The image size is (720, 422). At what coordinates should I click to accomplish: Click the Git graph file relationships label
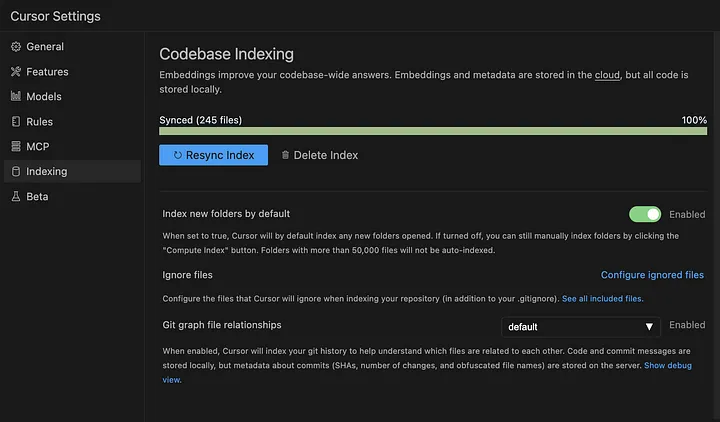click(x=222, y=325)
